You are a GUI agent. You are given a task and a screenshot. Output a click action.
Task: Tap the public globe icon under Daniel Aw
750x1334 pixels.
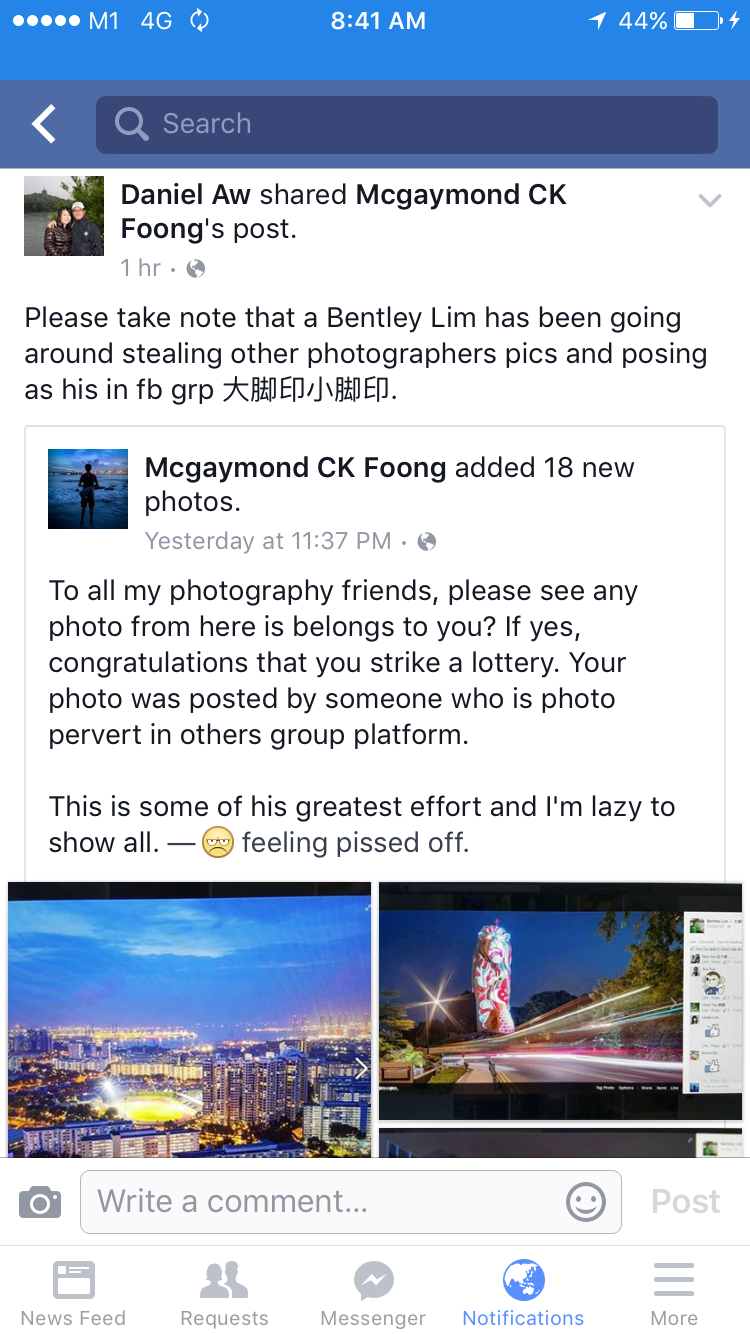[196, 268]
